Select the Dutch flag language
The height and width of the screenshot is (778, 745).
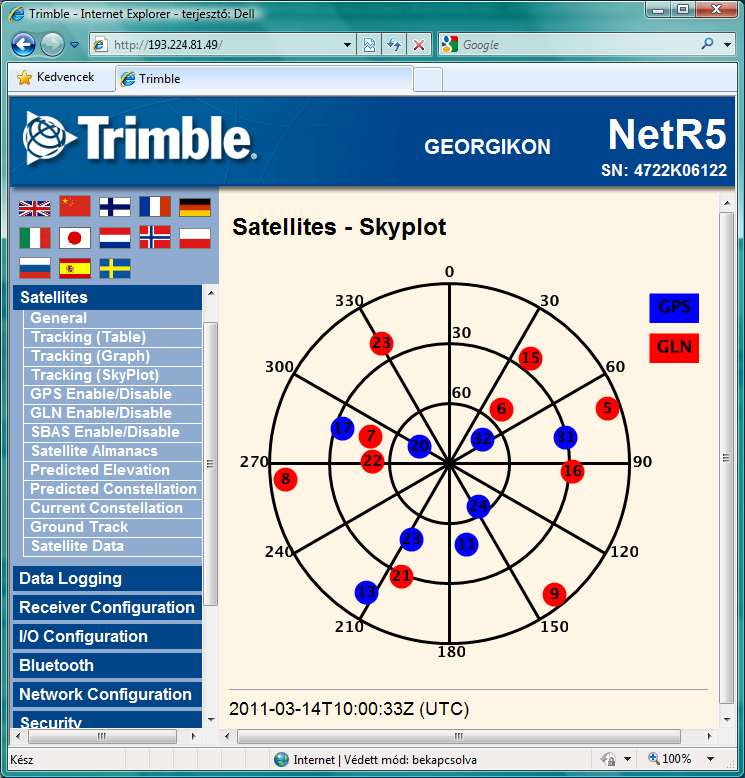[x=115, y=238]
